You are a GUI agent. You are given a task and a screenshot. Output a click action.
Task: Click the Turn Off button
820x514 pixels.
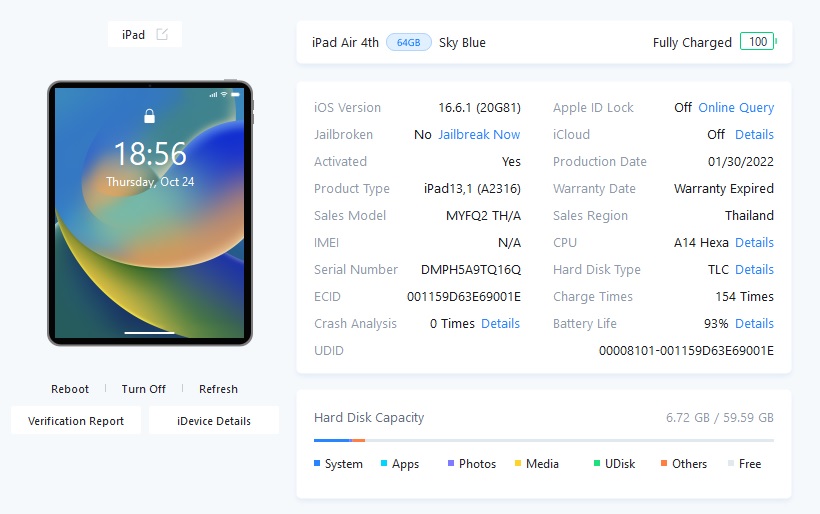click(144, 389)
